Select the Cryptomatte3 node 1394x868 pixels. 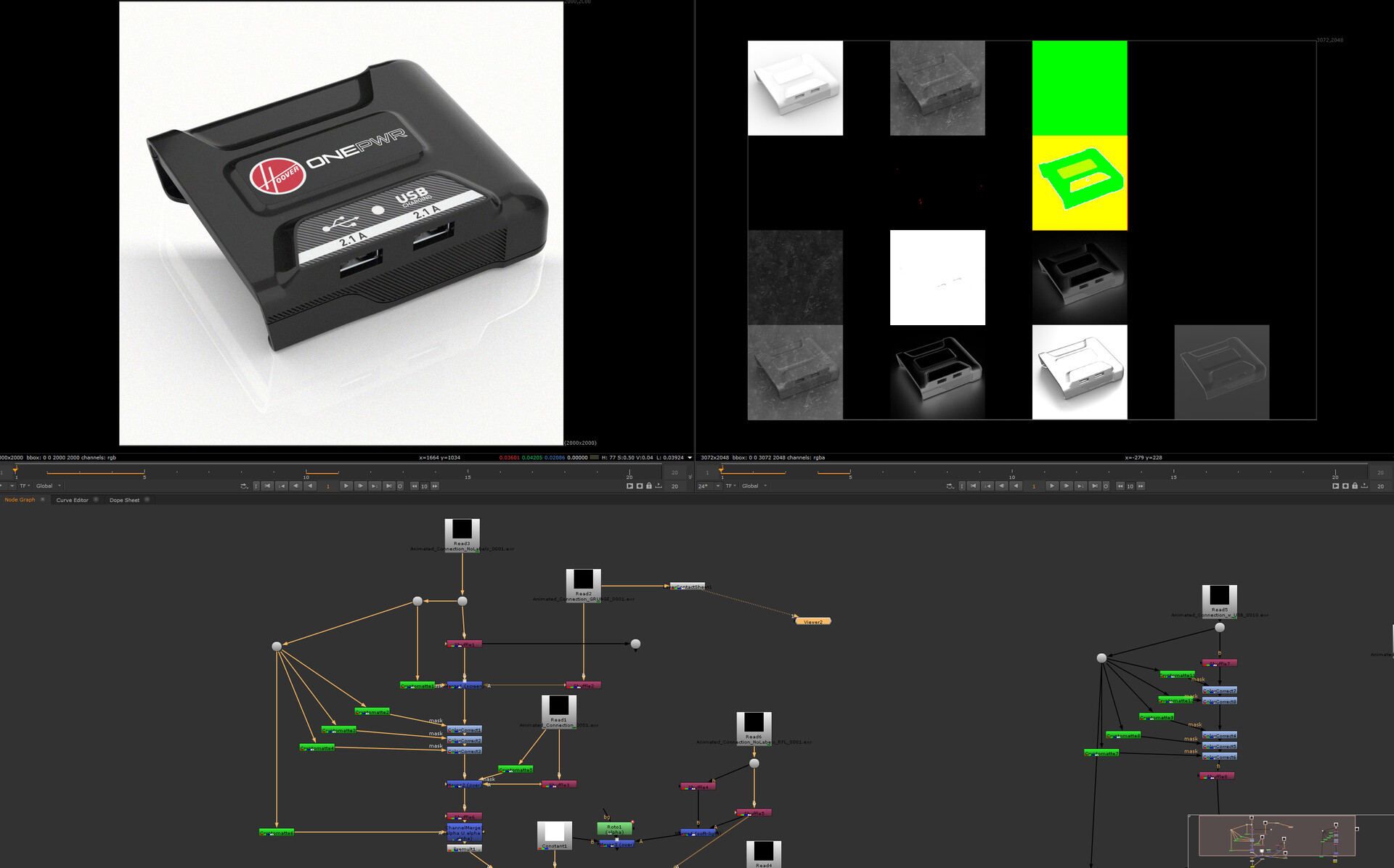click(x=339, y=730)
